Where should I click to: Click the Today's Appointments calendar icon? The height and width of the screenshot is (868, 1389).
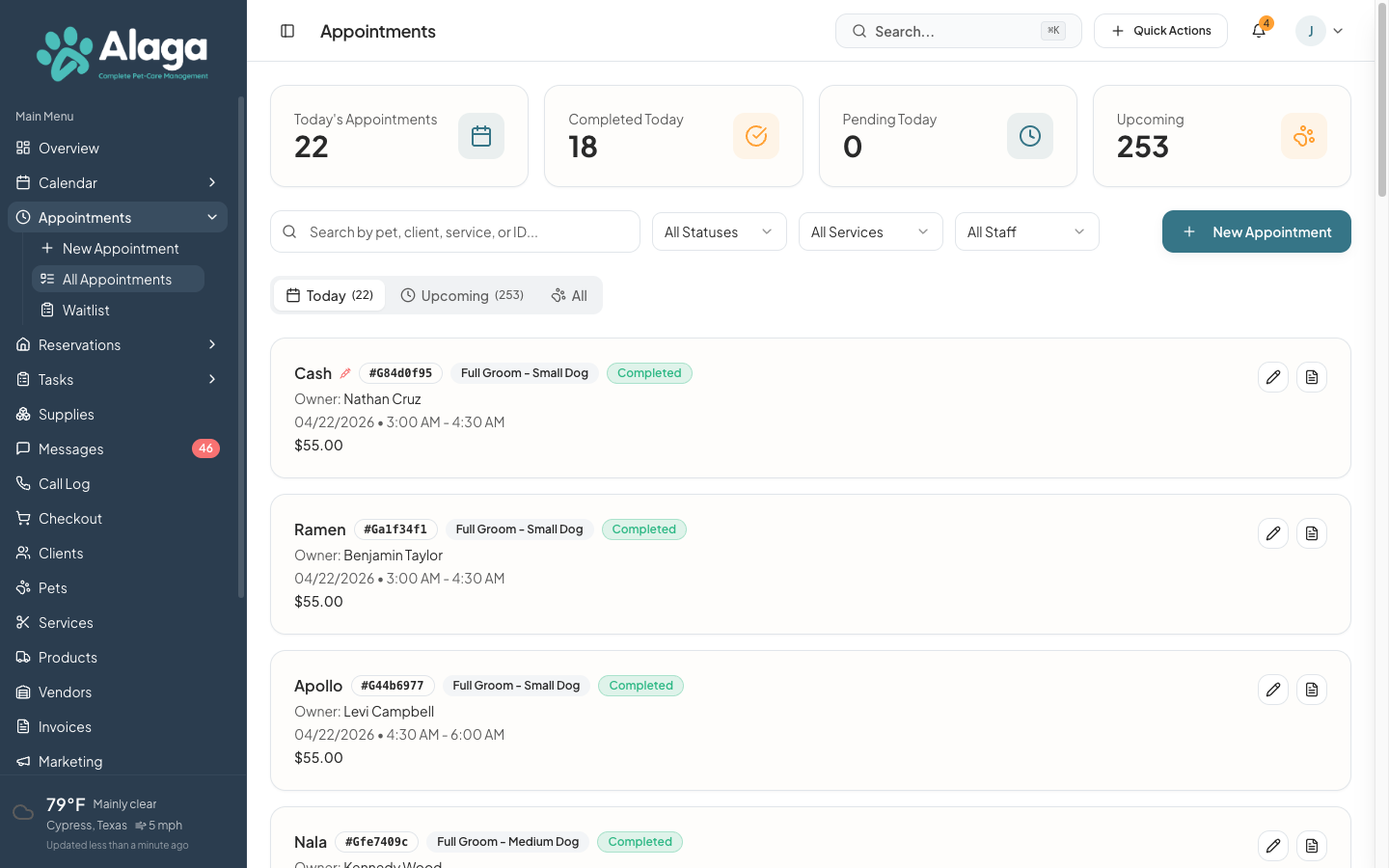point(481,136)
